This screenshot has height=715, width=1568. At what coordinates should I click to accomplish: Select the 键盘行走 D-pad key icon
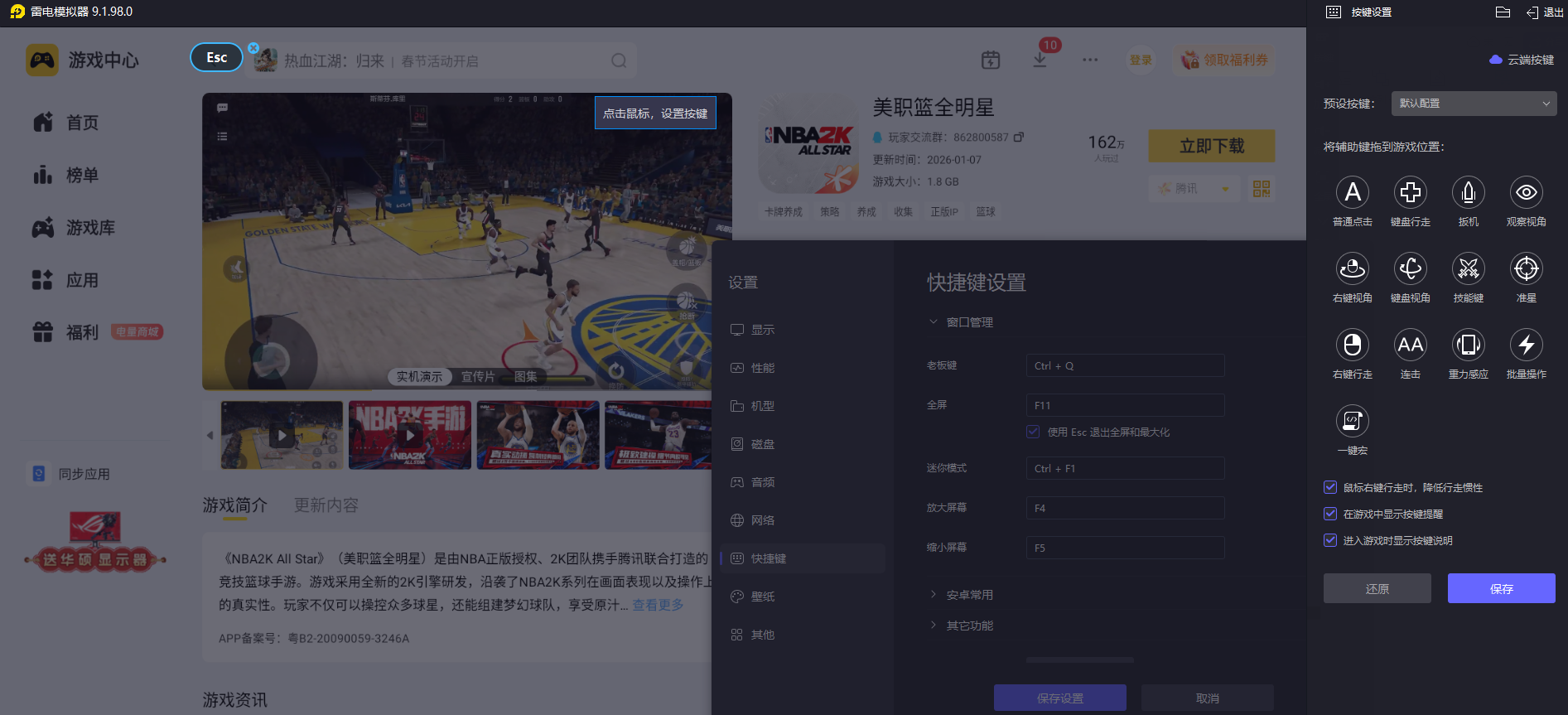[x=1410, y=193]
